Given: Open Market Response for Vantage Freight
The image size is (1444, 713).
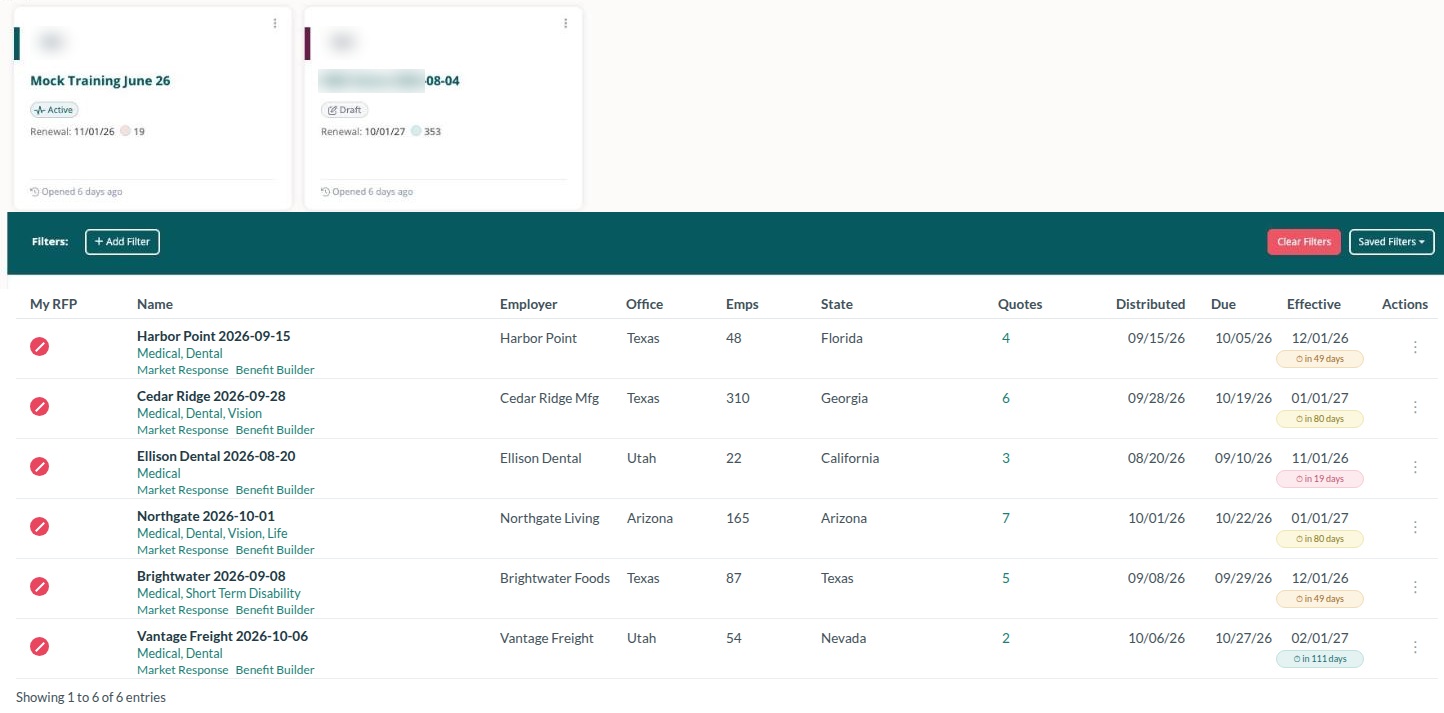Looking at the screenshot, I should (x=182, y=670).
